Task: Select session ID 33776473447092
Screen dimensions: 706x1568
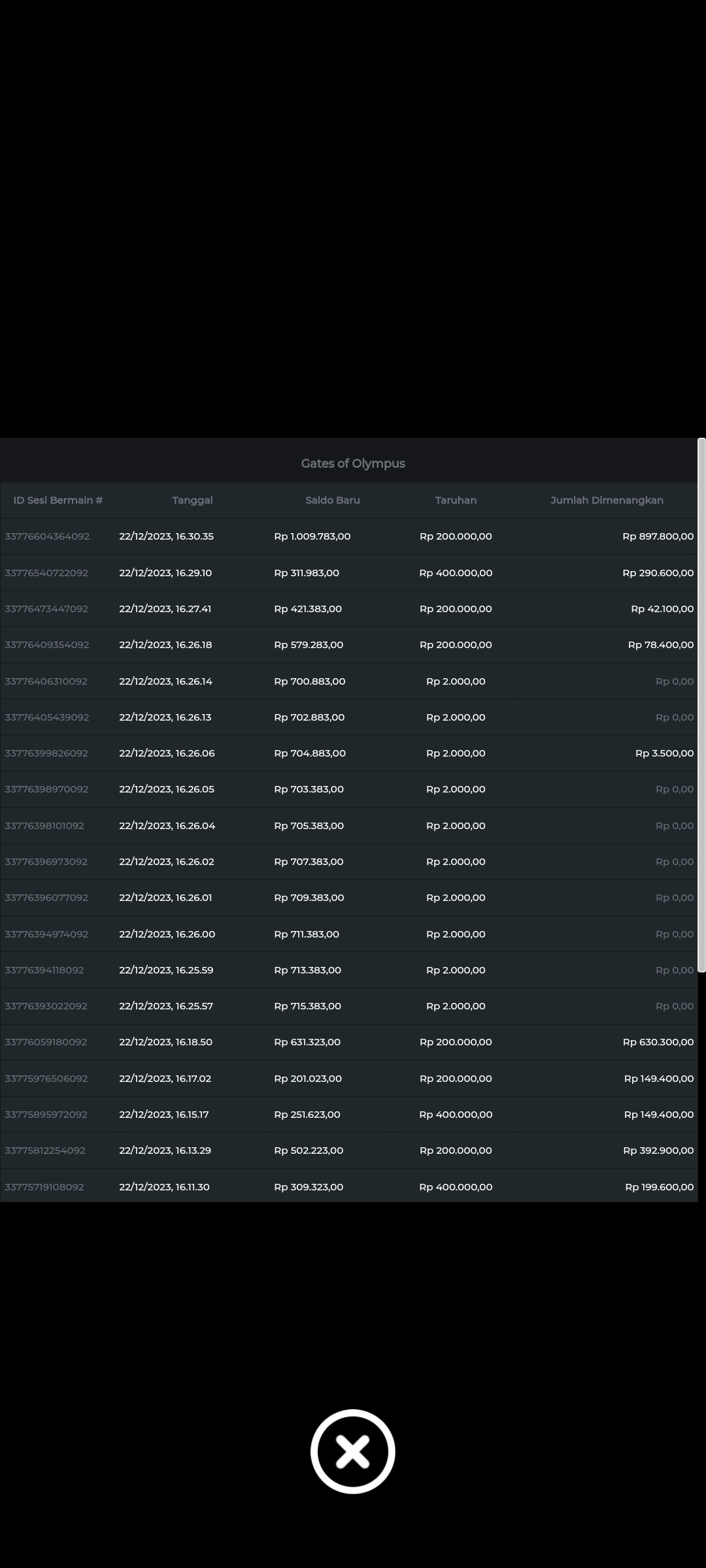Action: pos(46,609)
